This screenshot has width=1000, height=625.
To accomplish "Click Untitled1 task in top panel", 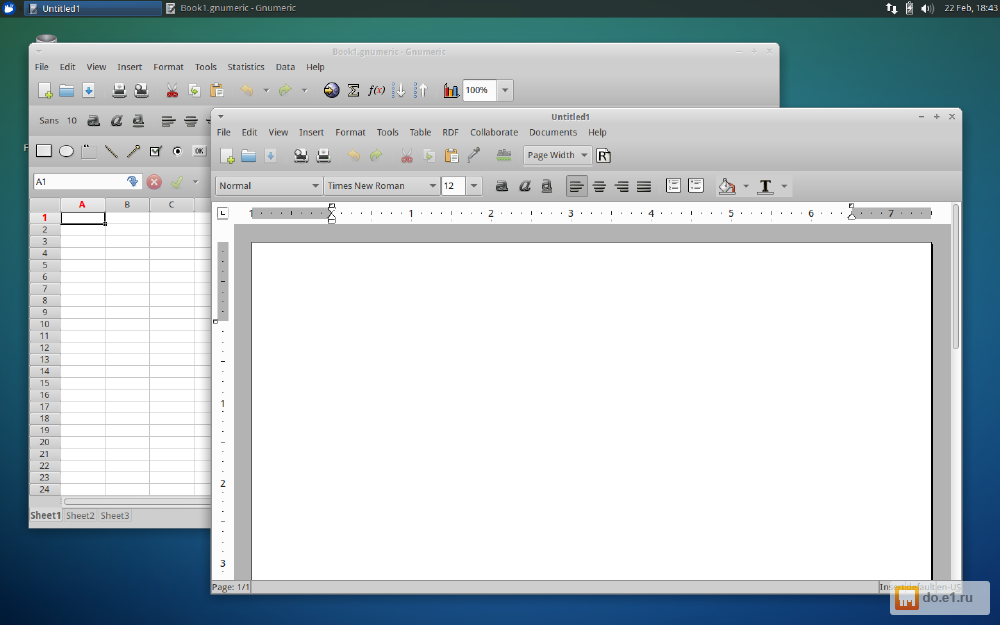I will click(x=92, y=8).
